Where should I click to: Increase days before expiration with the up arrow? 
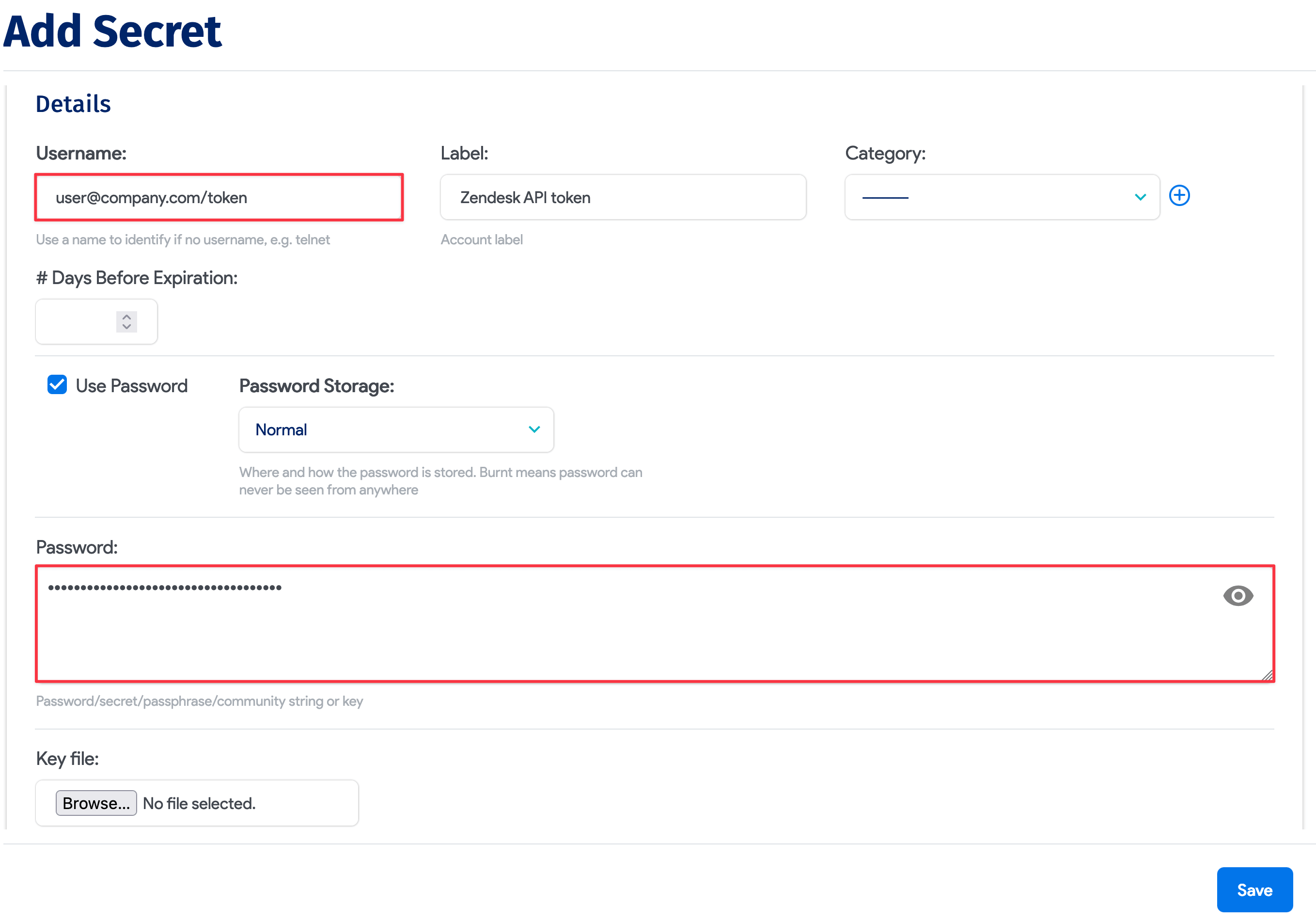126,316
